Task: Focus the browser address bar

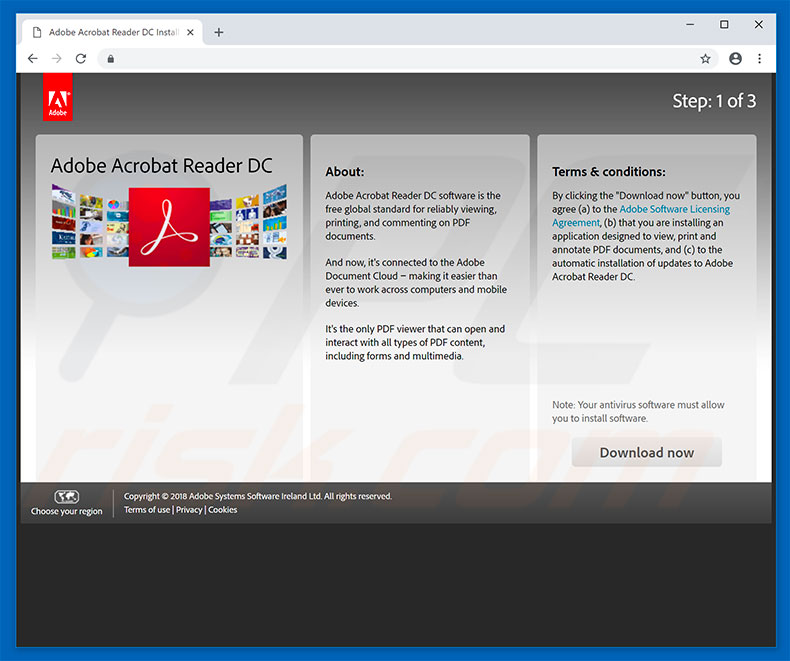Action: click(400, 59)
